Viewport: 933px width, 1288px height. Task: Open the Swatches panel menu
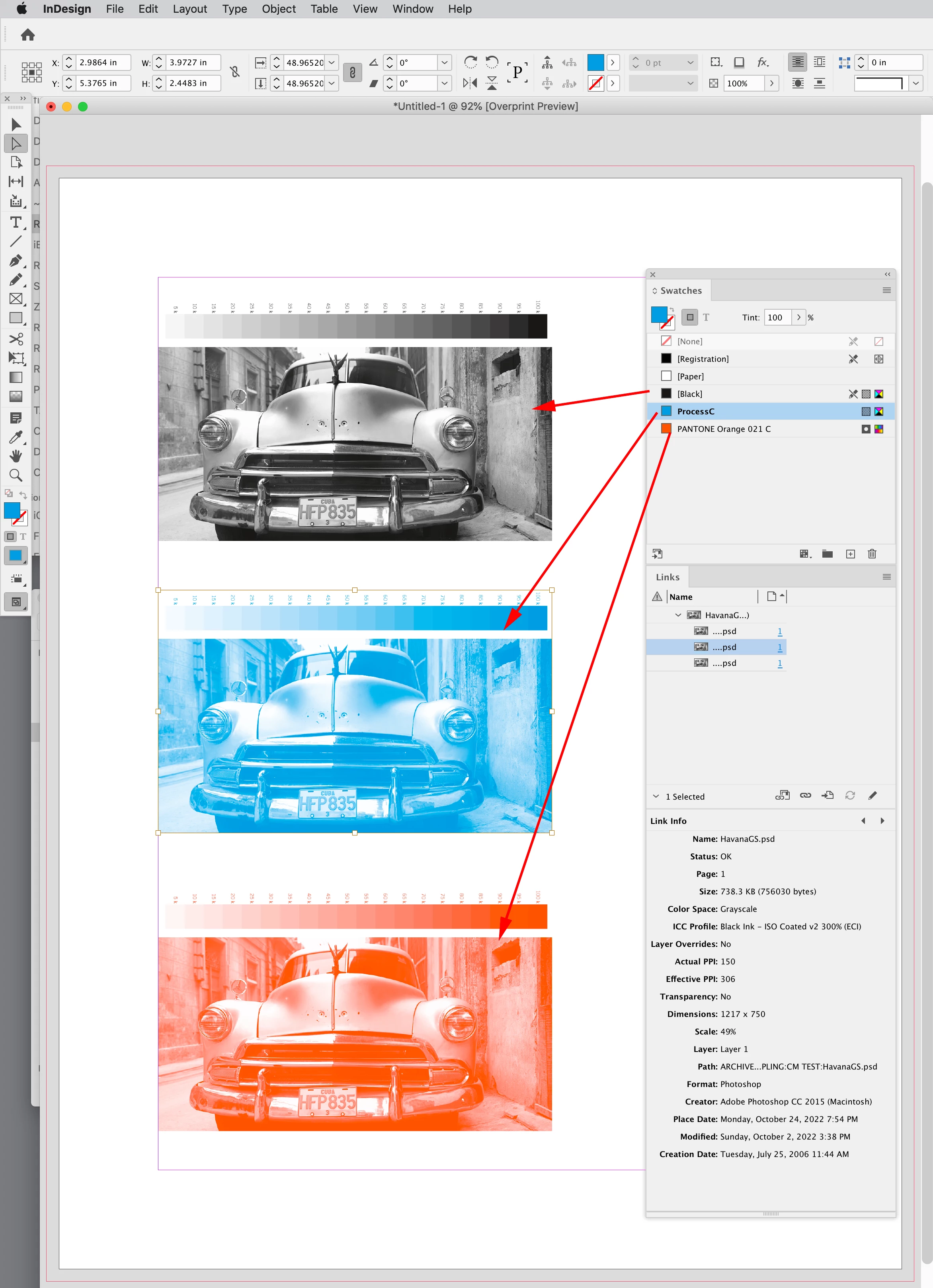coord(886,290)
